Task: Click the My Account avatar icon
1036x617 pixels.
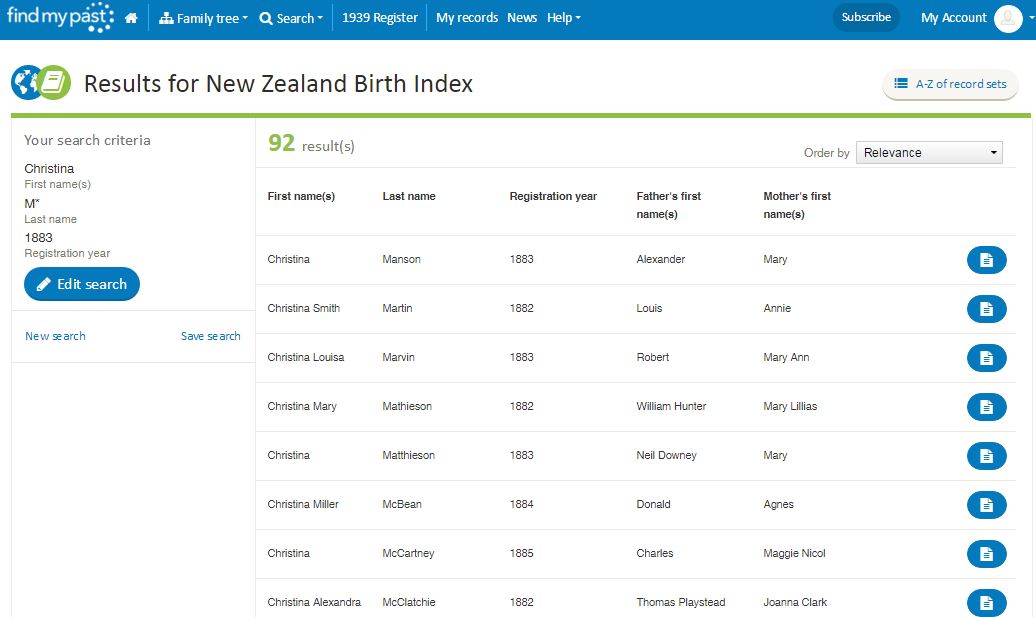Action: [x=1008, y=18]
